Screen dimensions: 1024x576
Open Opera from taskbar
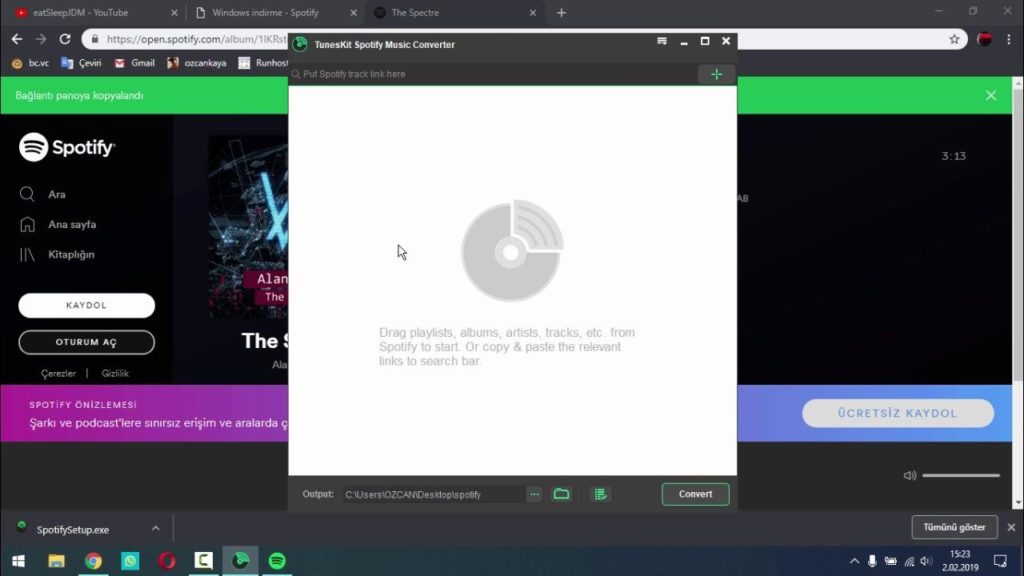click(167, 561)
